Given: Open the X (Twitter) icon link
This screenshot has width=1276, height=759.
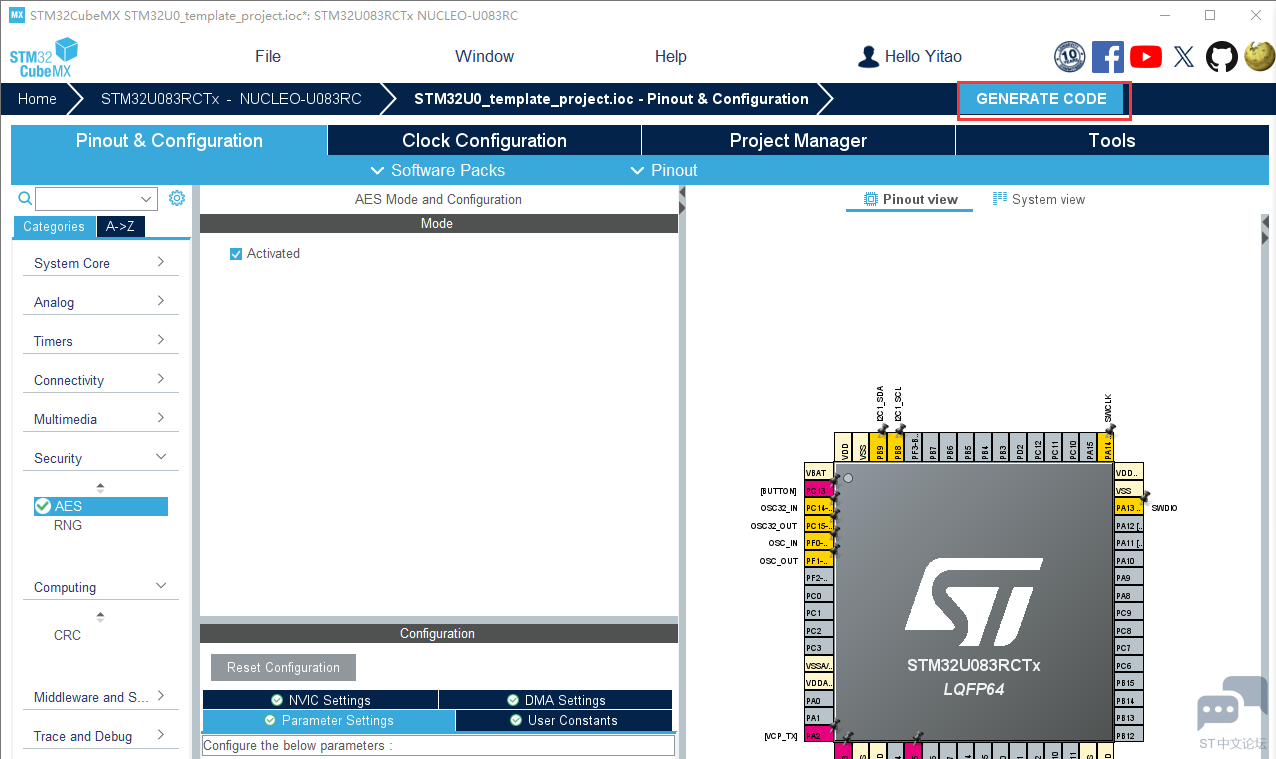Looking at the screenshot, I should click(x=1184, y=56).
